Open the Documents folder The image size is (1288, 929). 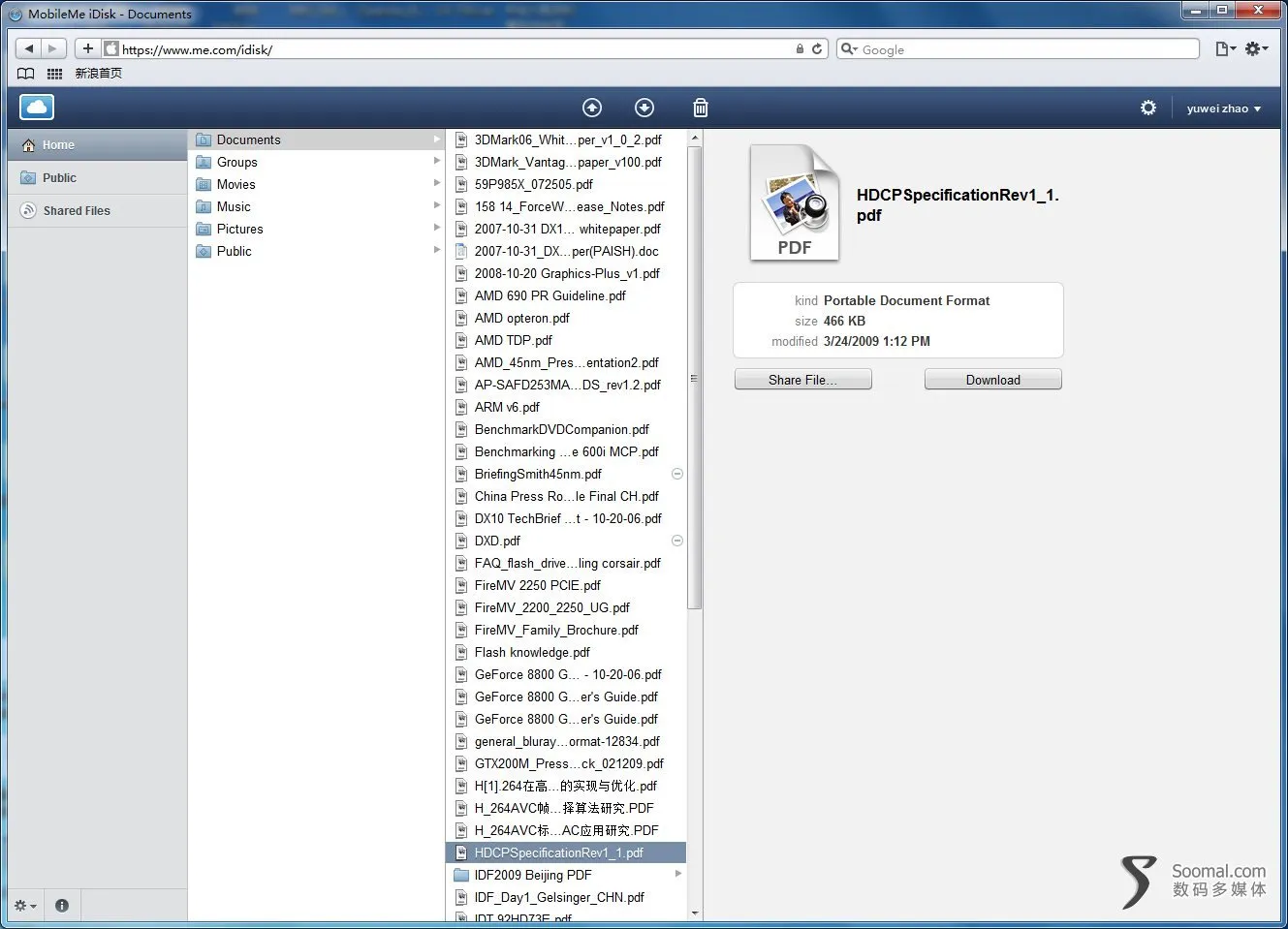pos(316,139)
